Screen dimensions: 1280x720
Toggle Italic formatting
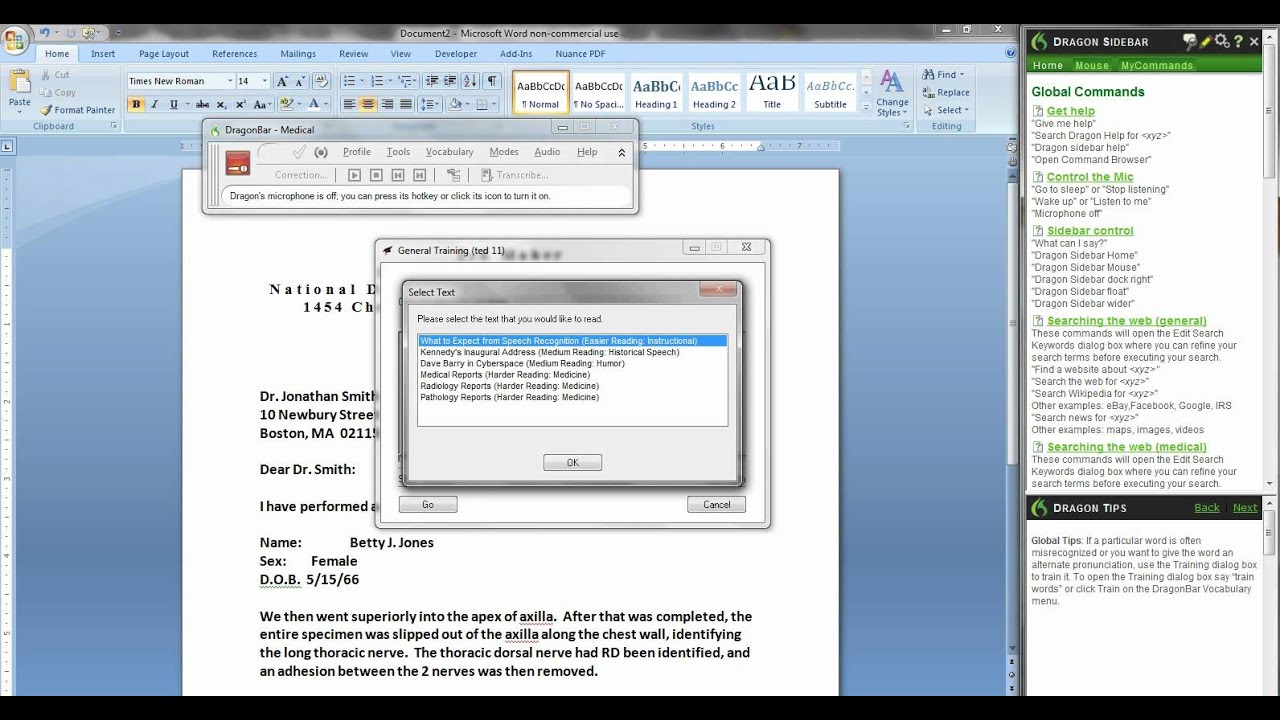coord(155,104)
